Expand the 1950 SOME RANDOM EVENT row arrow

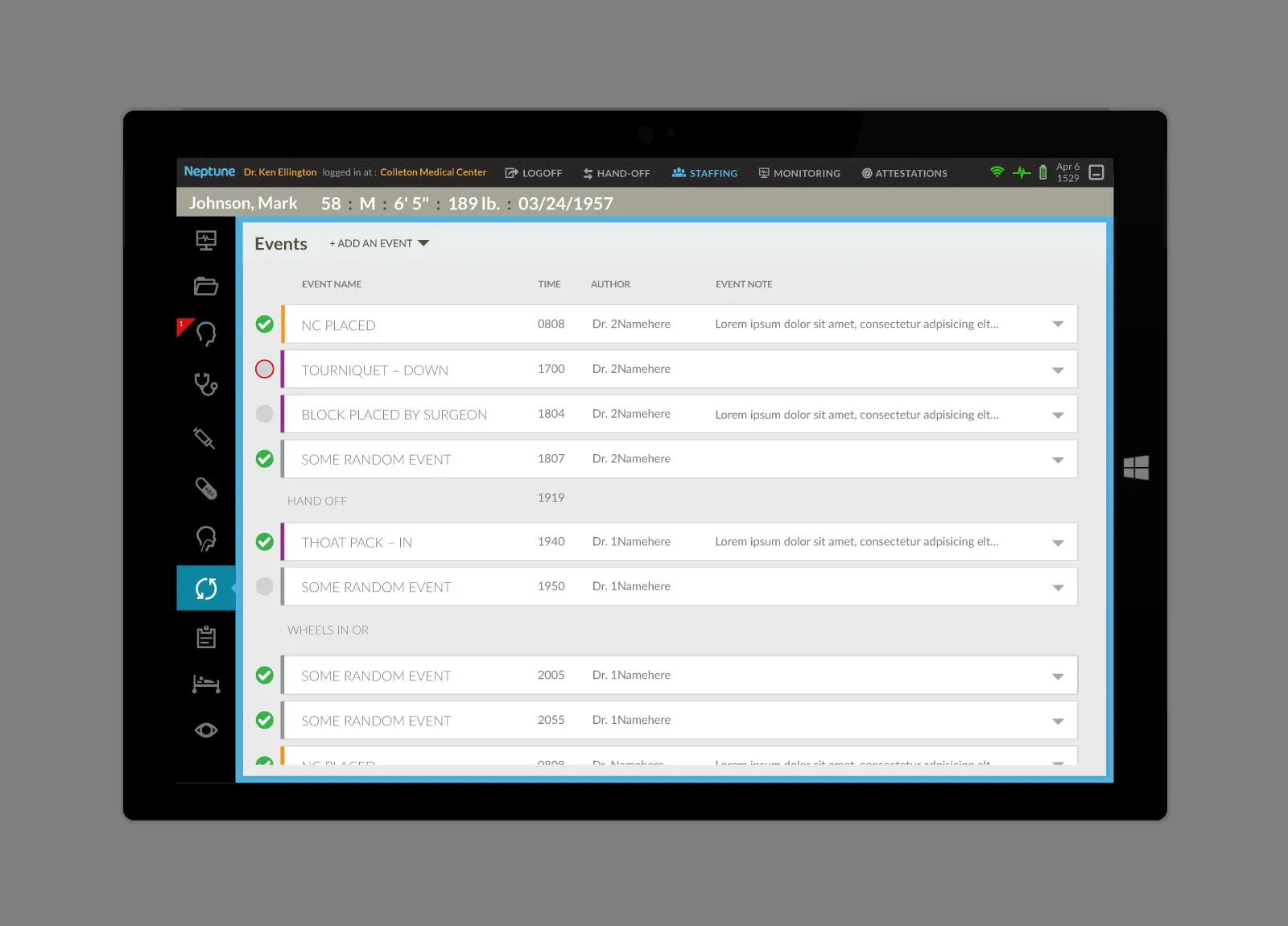click(x=1058, y=588)
